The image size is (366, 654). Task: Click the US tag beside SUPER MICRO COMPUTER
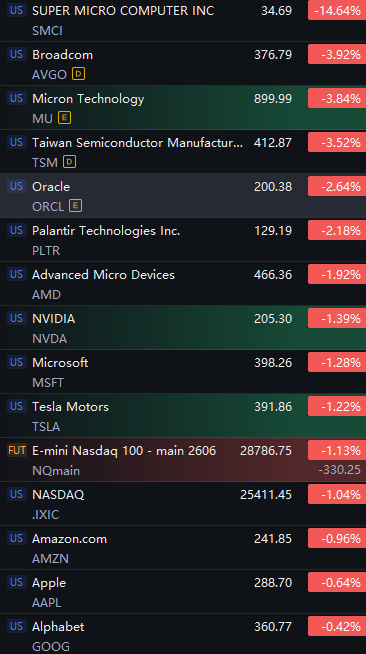point(17,10)
